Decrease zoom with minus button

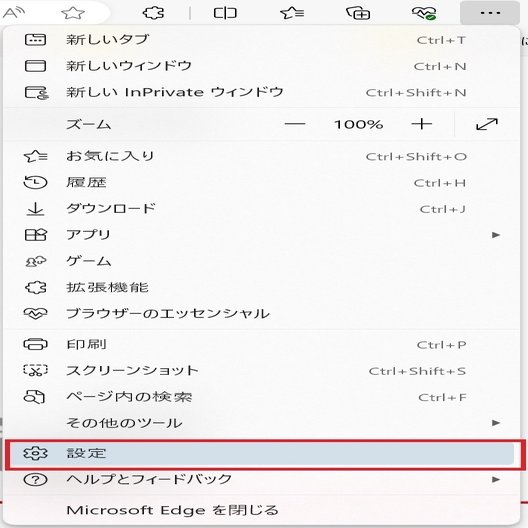tap(295, 124)
